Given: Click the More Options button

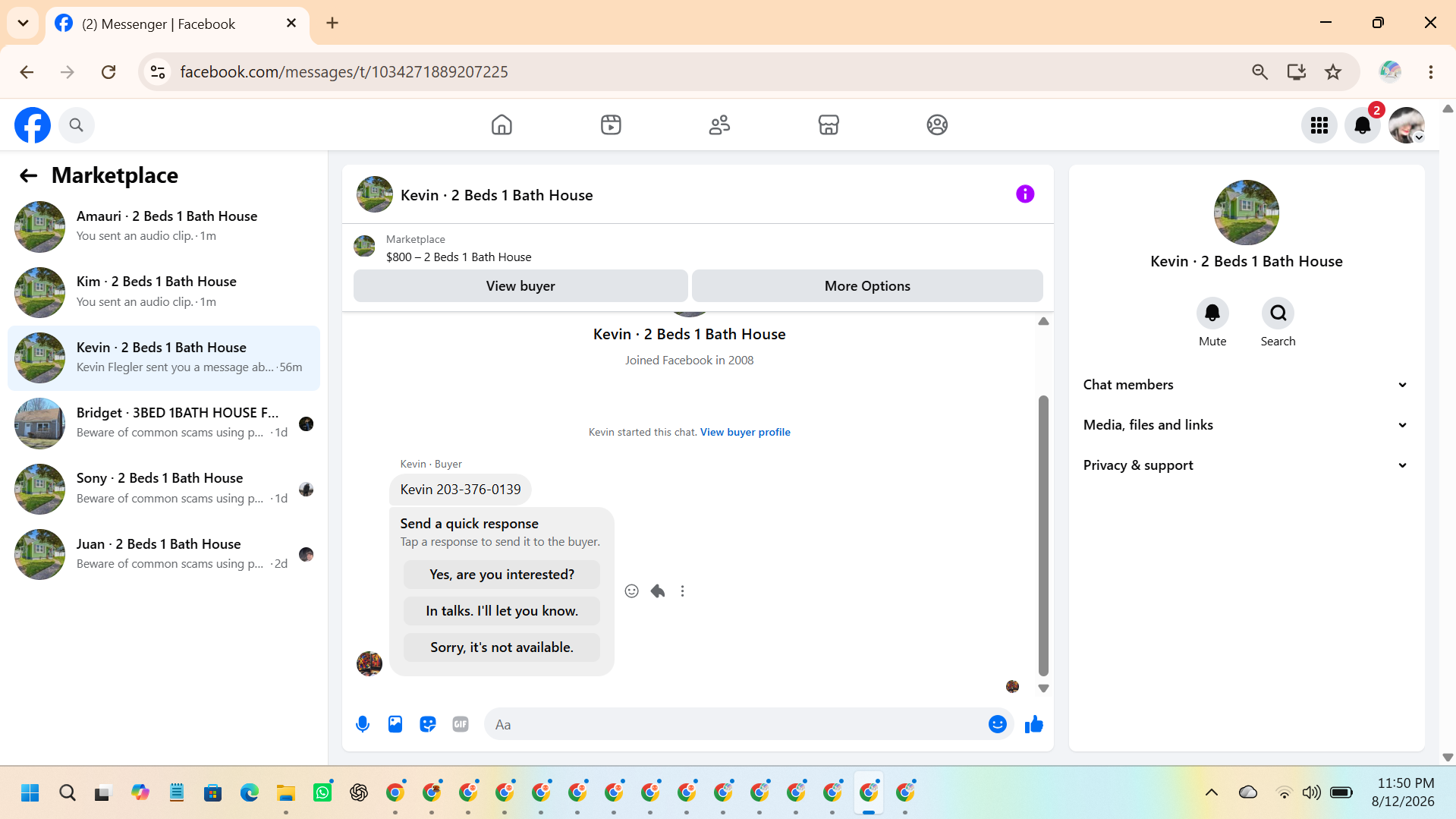Looking at the screenshot, I should coord(867,286).
